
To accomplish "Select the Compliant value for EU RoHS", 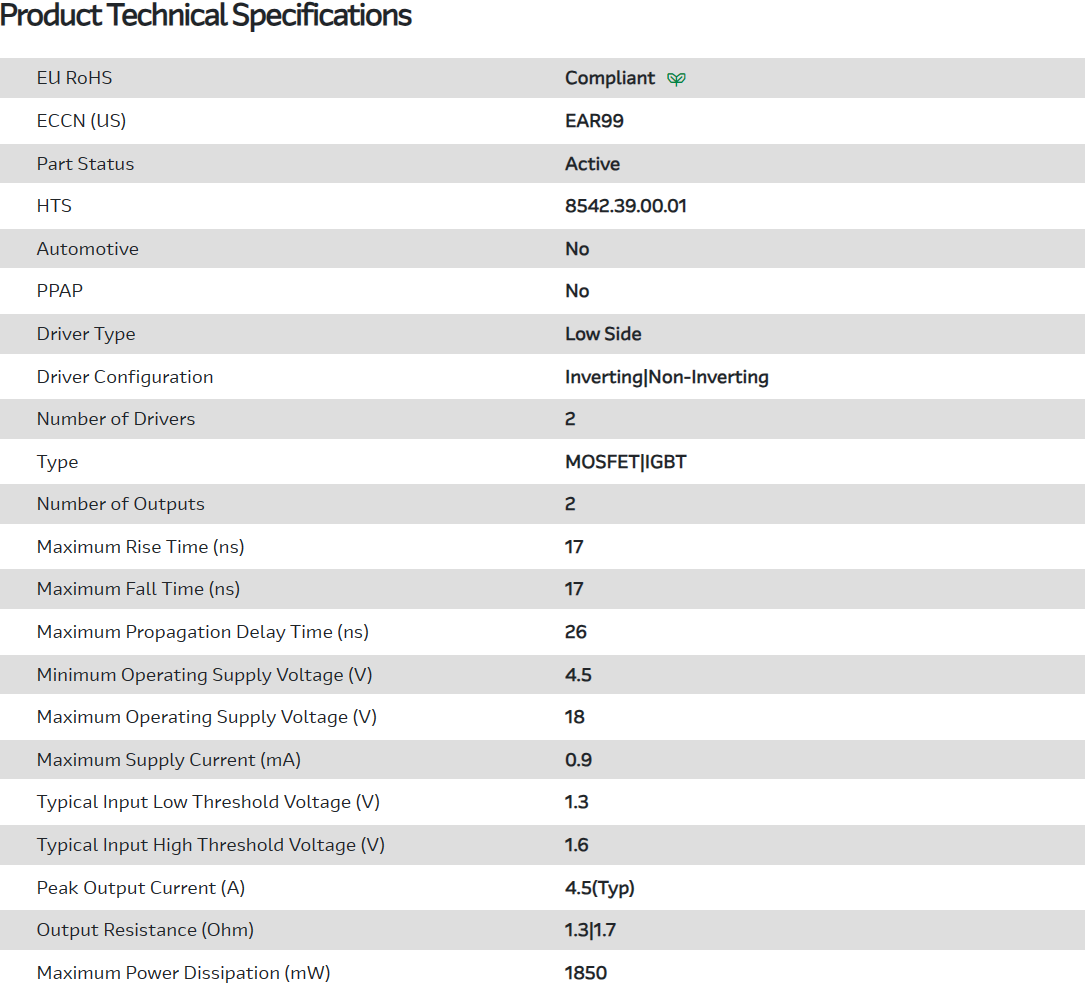I will 610,78.
